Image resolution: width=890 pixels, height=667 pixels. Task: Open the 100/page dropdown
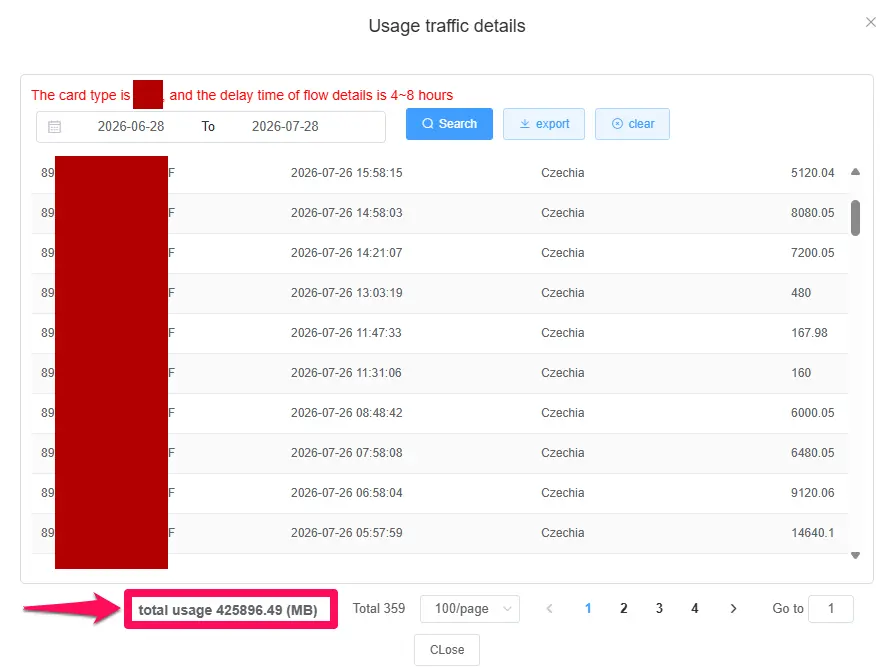pos(469,609)
